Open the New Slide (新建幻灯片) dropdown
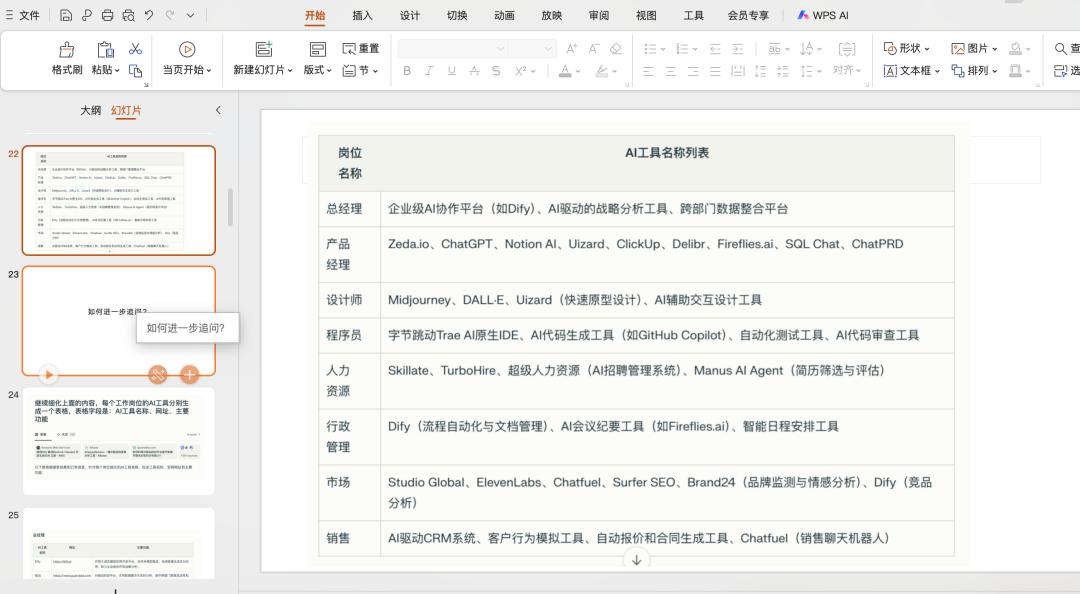The image size is (1080, 594). click(x=263, y=70)
